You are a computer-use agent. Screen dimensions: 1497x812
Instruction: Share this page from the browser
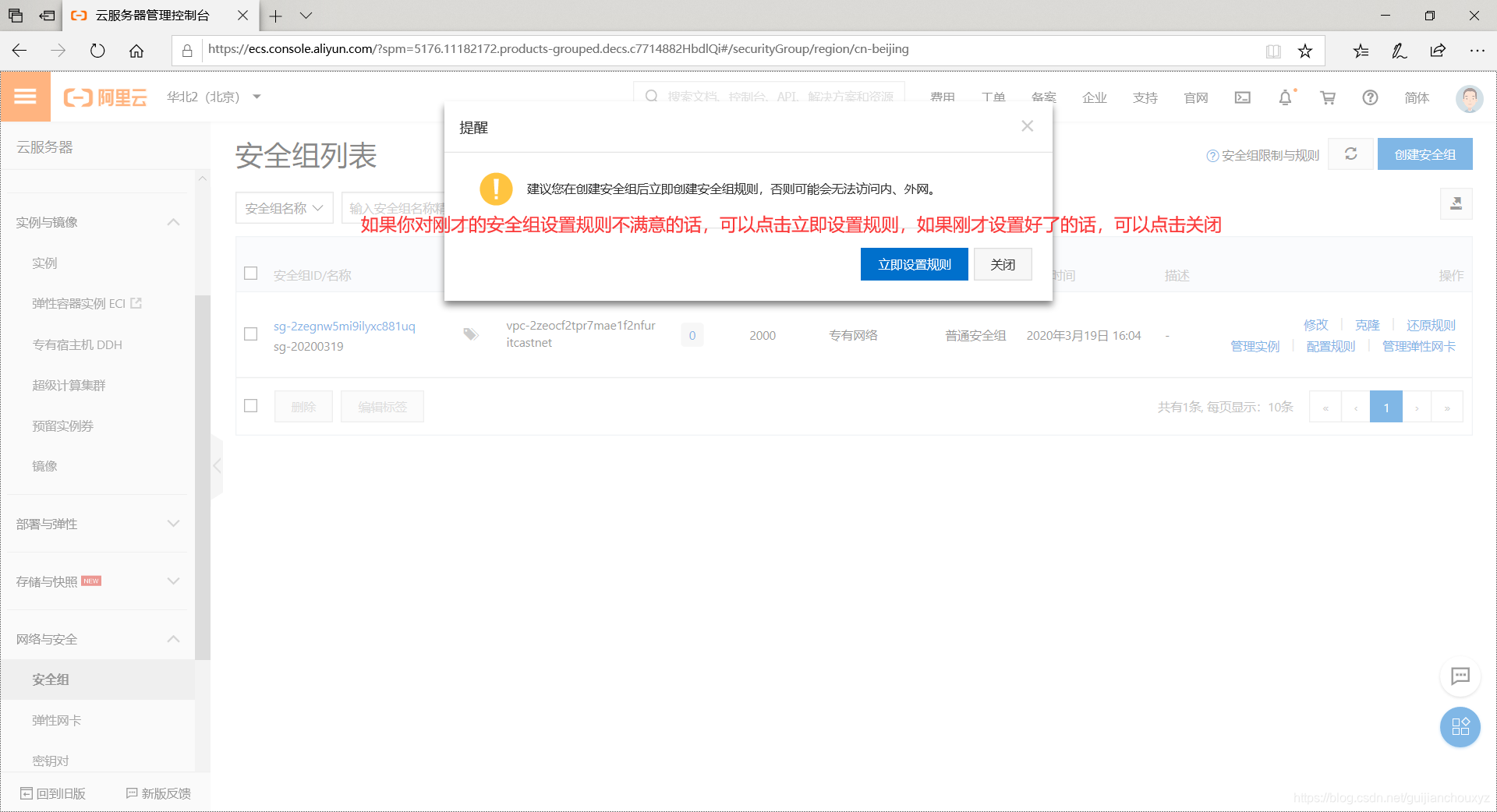click(x=1439, y=51)
